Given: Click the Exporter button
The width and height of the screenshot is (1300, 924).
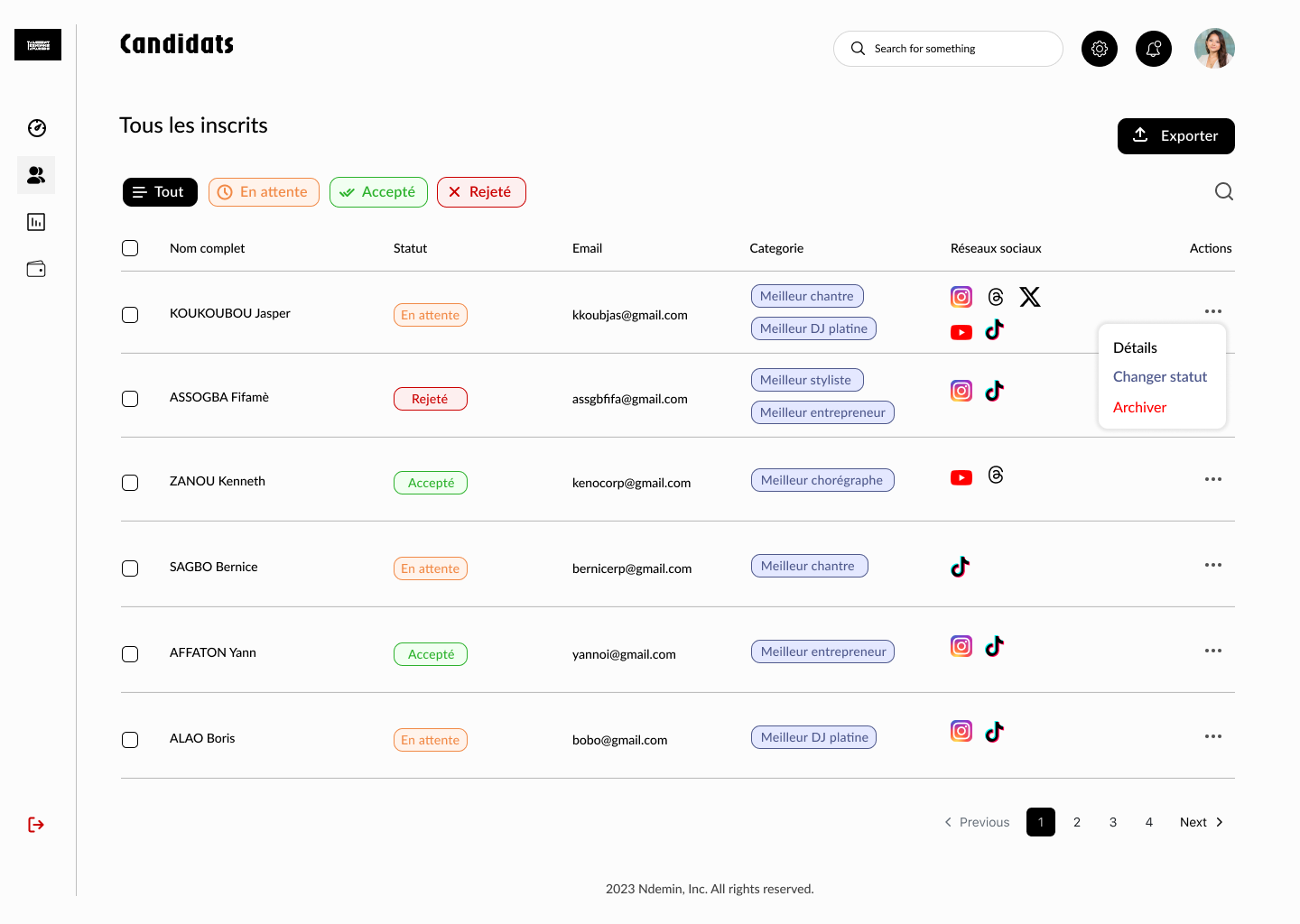Looking at the screenshot, I should coord(1176,136).
